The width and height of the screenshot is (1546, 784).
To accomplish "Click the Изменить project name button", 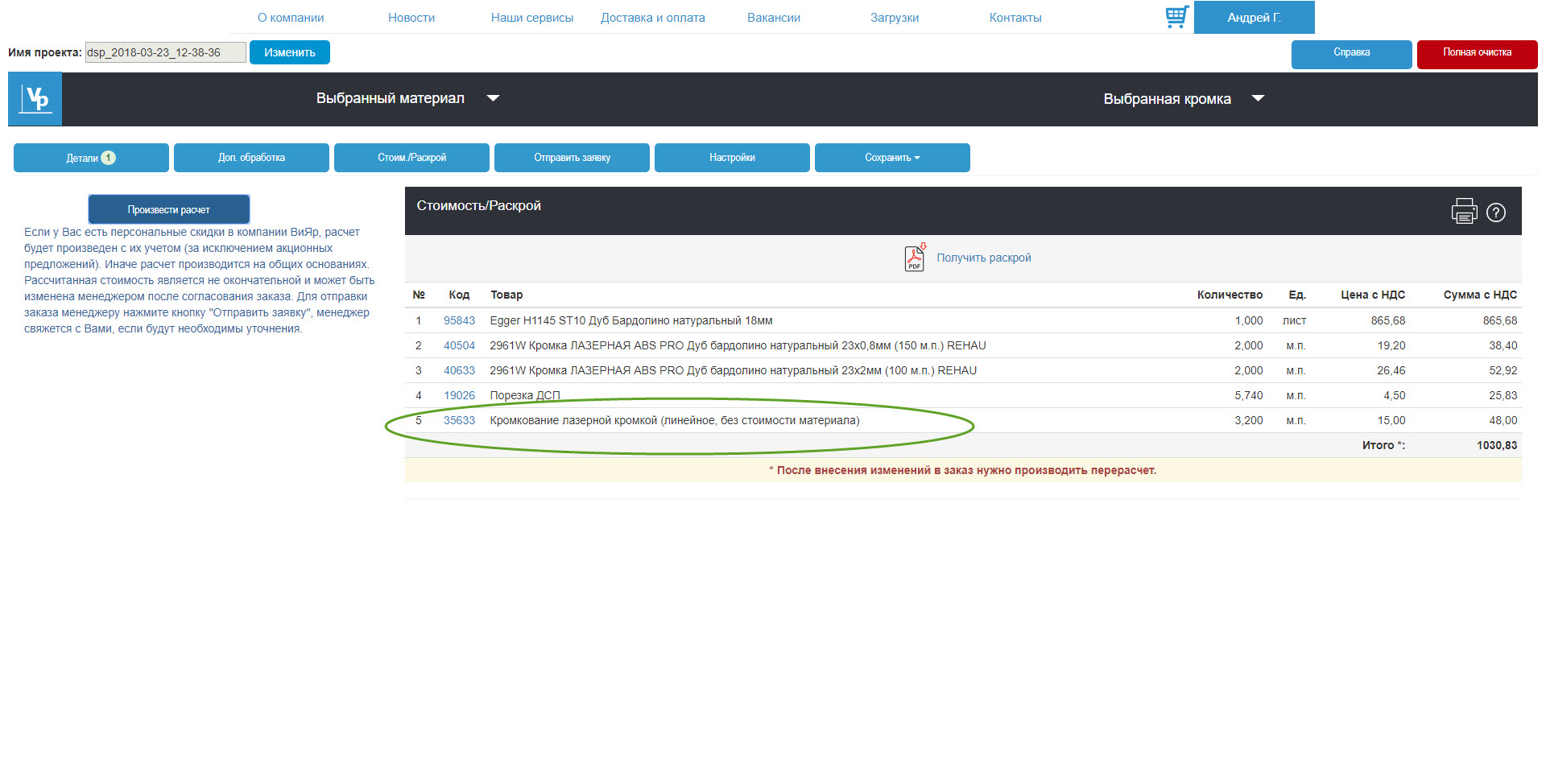I will pos(290,52).
